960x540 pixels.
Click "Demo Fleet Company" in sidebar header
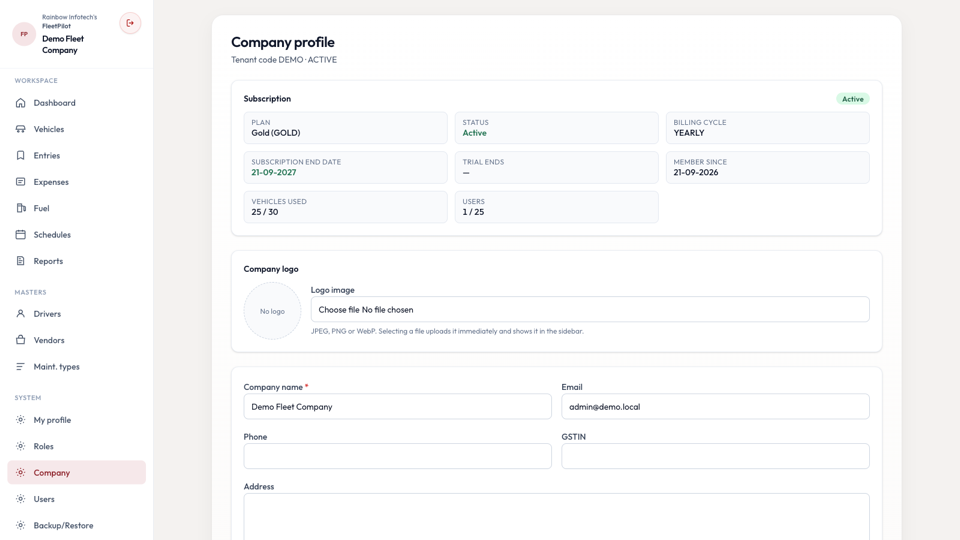[63, 44]
